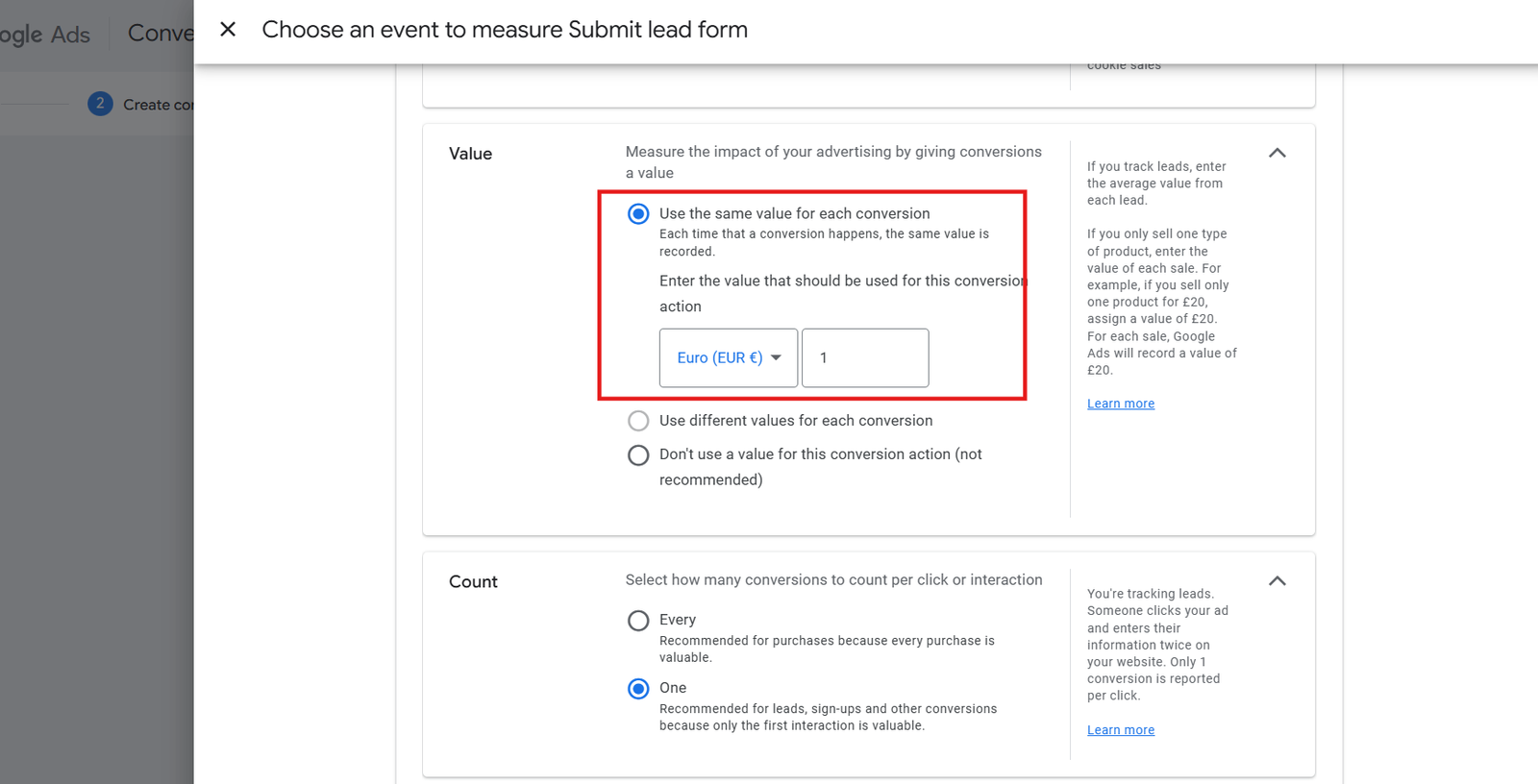Click the Count section label
This screenshot has width=1538, height=784.
coord(473,581)
